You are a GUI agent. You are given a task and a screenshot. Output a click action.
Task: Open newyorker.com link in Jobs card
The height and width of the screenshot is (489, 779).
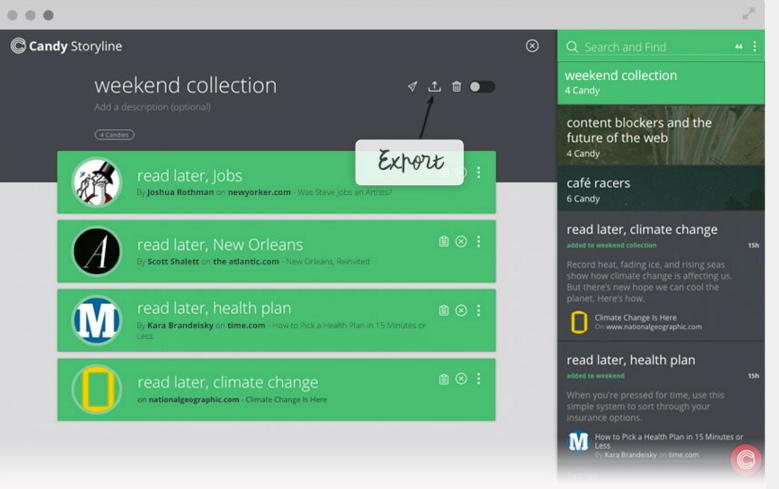click(259, 192)
